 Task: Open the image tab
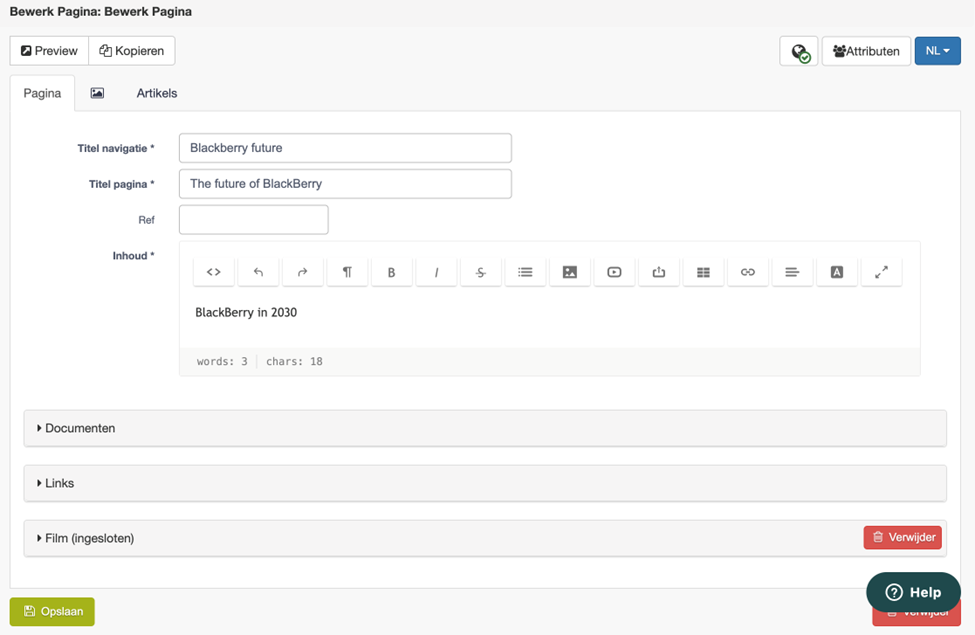click(97, 93)
